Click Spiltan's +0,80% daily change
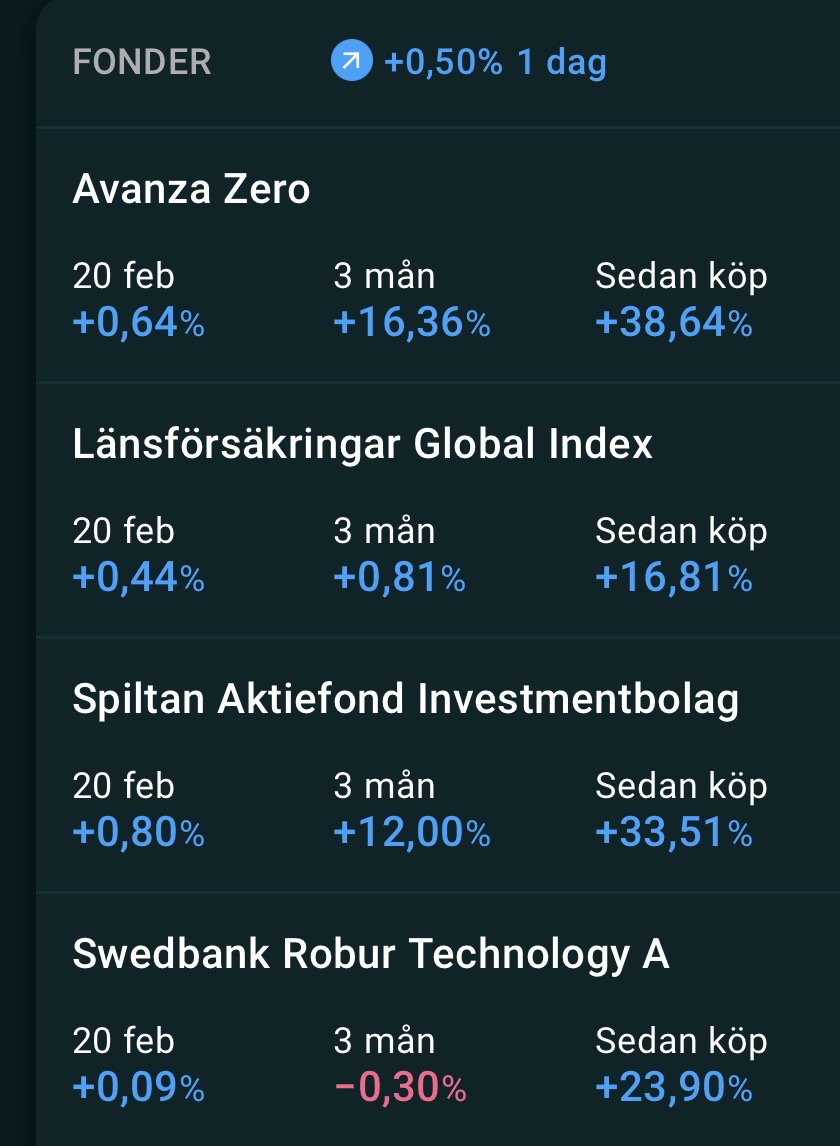The image size is (840, 1146). point(138,833)
